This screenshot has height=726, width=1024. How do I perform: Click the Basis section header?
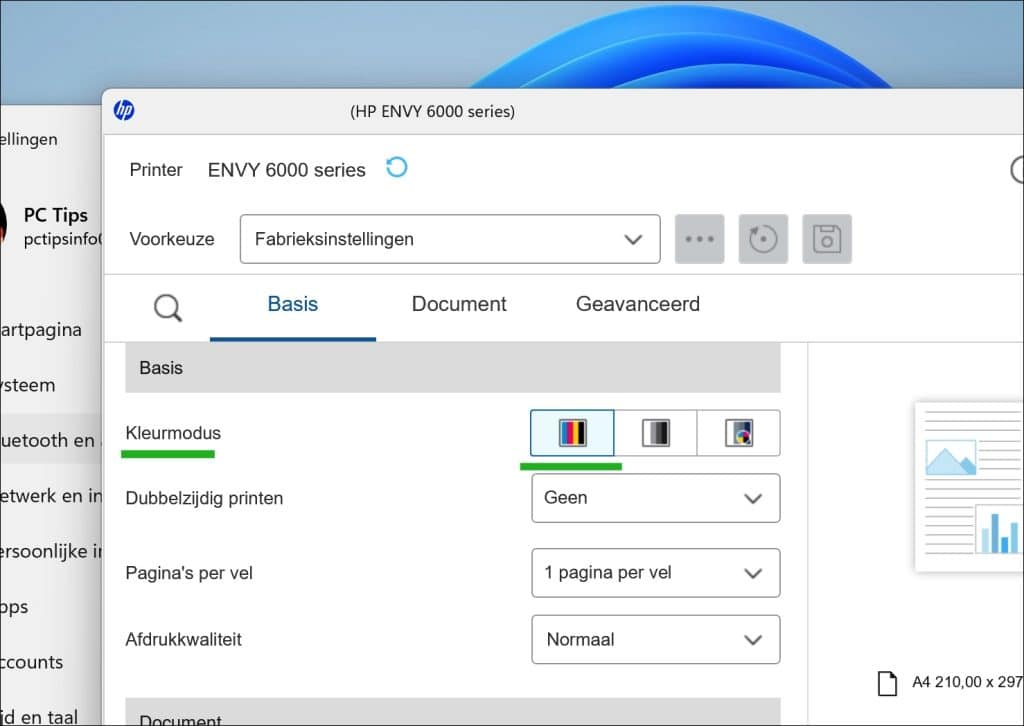point(453,368)
